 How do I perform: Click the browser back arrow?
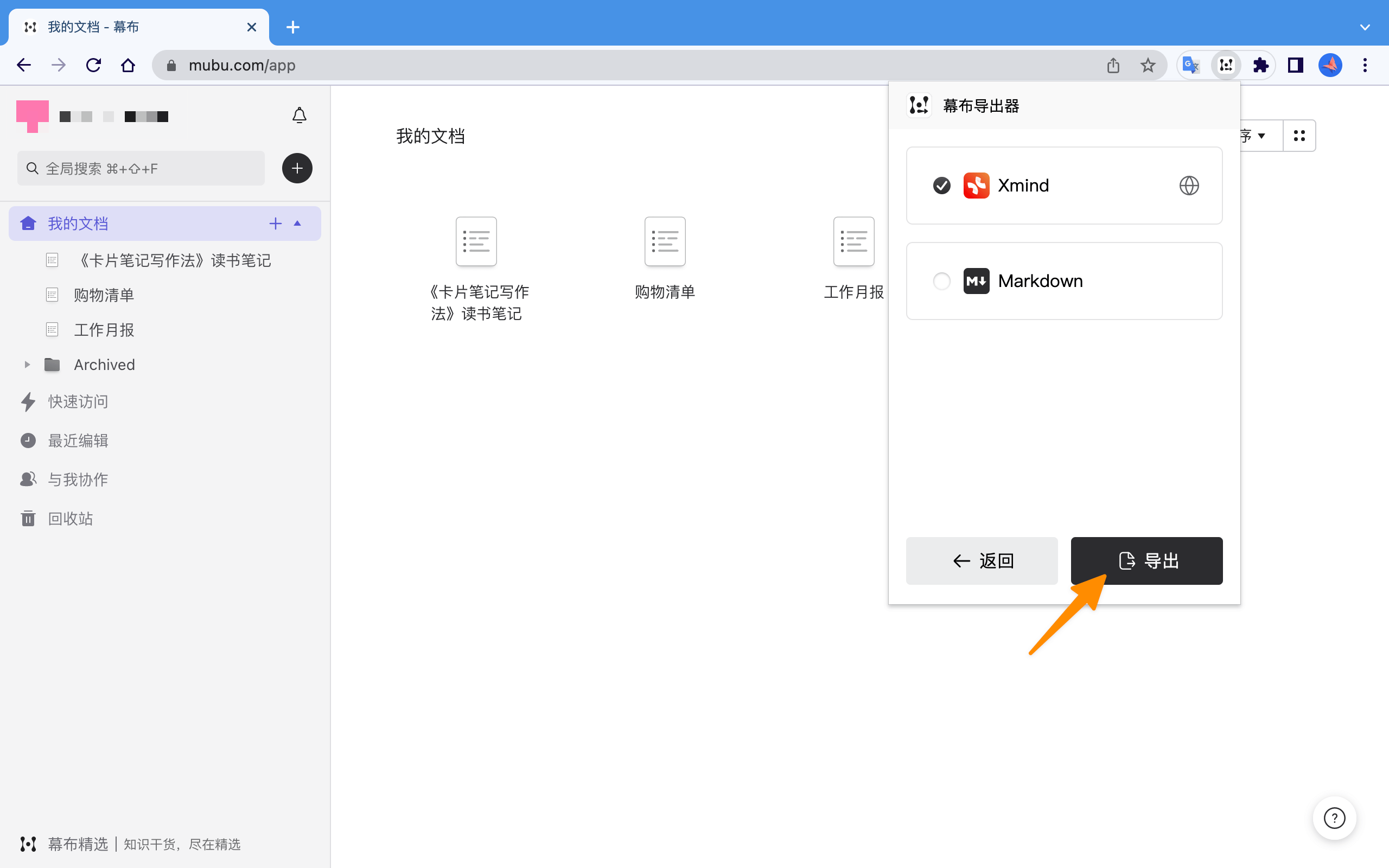[x=23, y=65]
